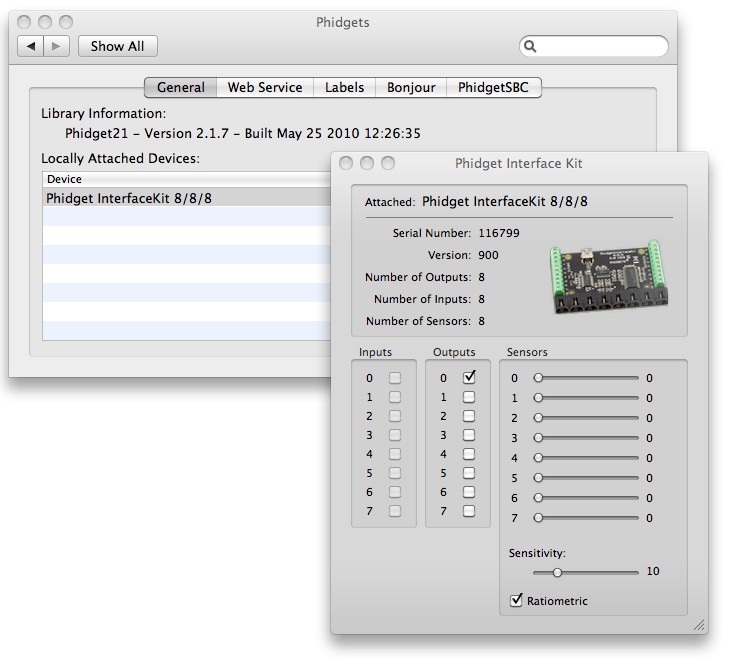The width and height of the screenshot is (735, 664).
Task: Zoom the Phidgets preferences window
Action: (x=66, y=22)
